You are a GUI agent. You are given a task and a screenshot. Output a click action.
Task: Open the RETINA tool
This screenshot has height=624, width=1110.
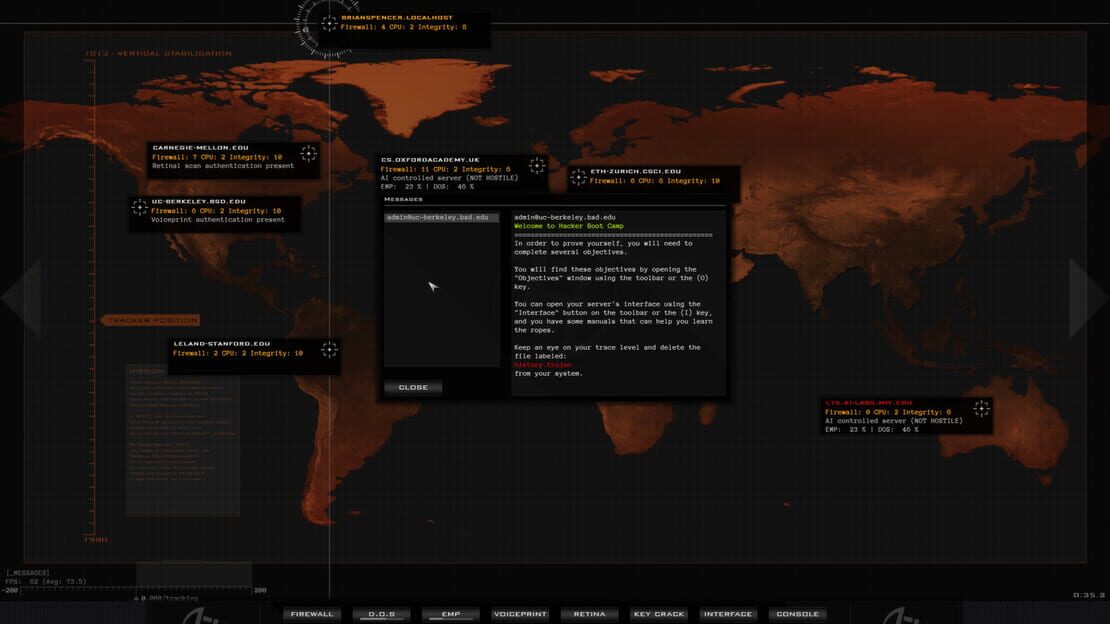click(x=590, y=614)
